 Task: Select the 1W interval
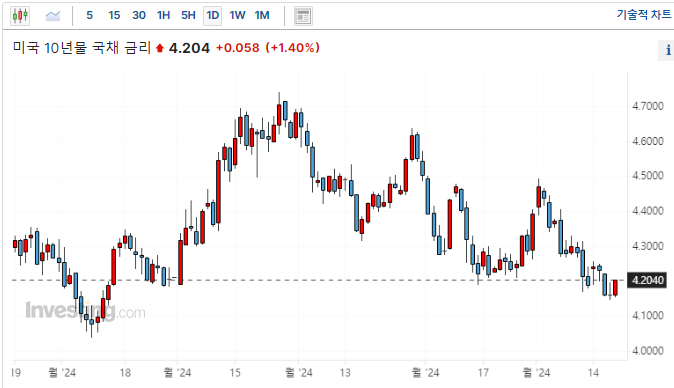coord(237,15)
